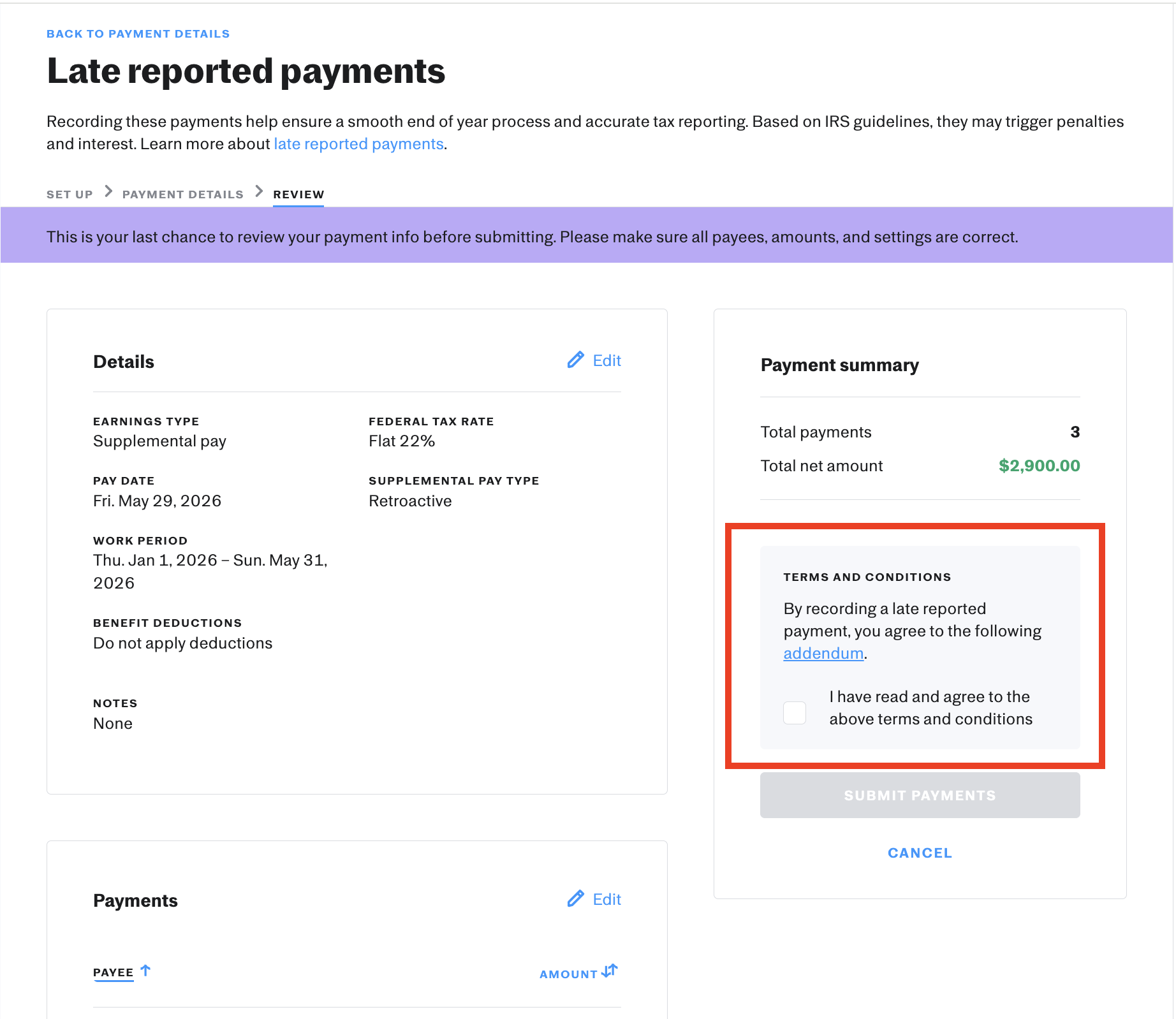Screen dimensions: 1176x1019
Task: Click the Earnings Type label
Action: (146, 422)
